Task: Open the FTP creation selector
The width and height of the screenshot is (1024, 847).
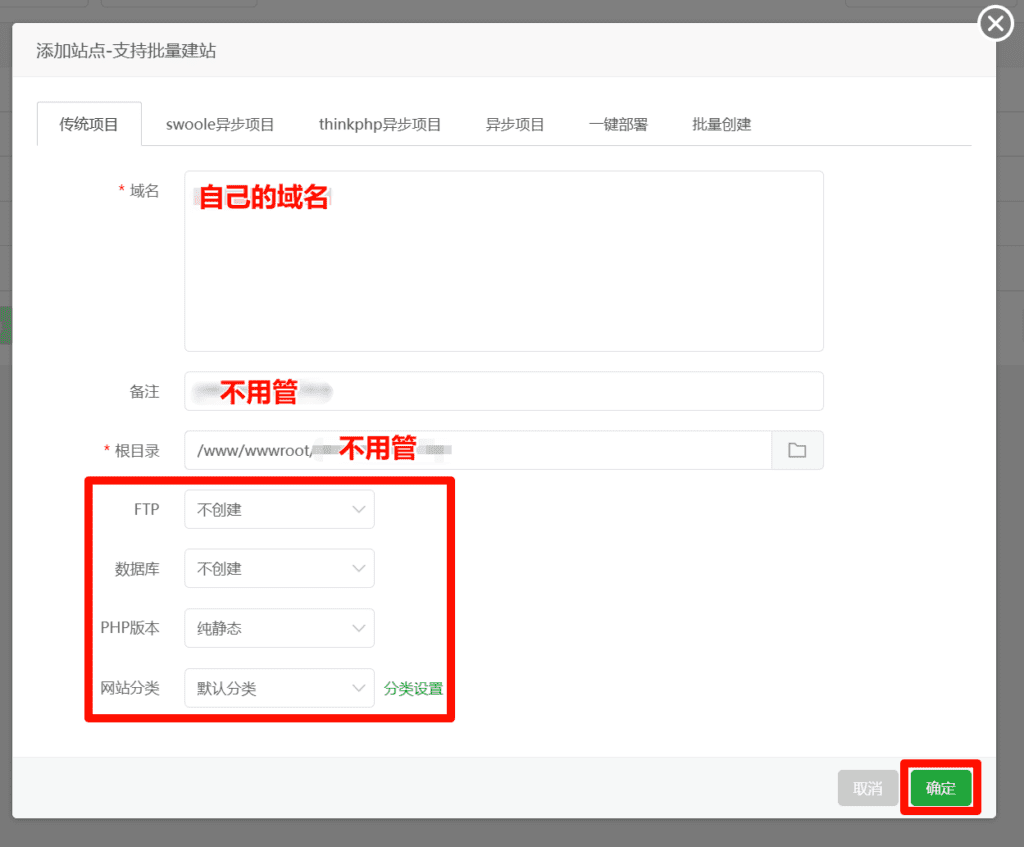Action: (279, 509)
